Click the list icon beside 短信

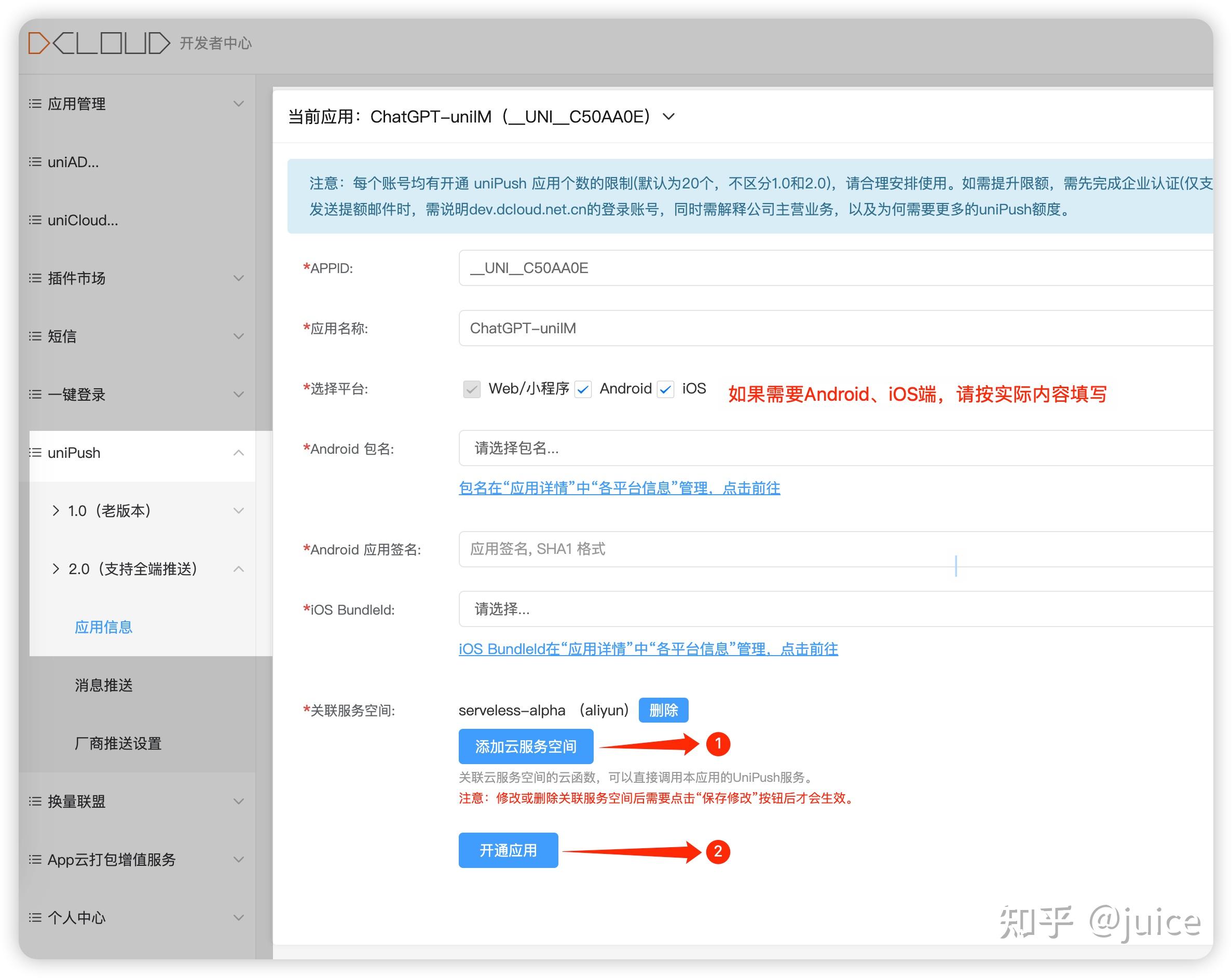tap(35, 336)
